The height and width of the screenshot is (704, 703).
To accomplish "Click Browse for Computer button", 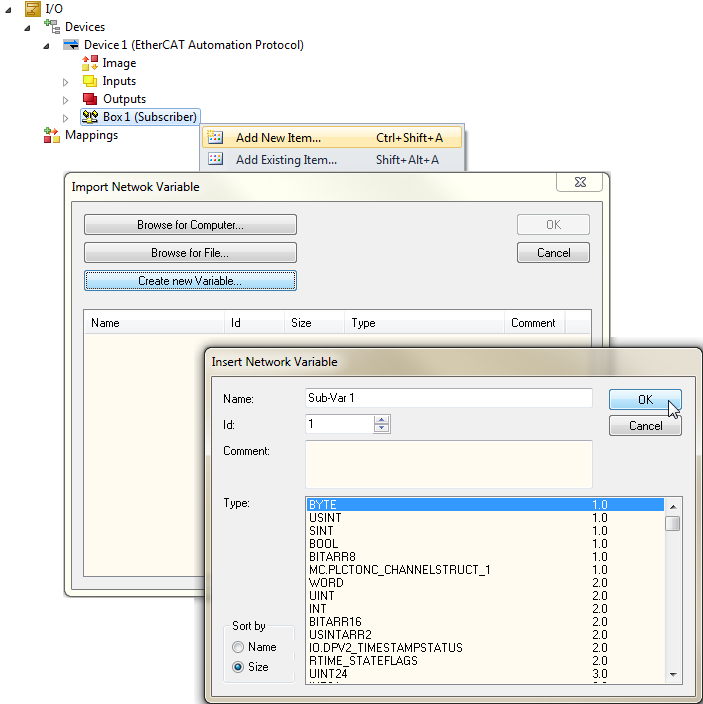I will [190, 224].
